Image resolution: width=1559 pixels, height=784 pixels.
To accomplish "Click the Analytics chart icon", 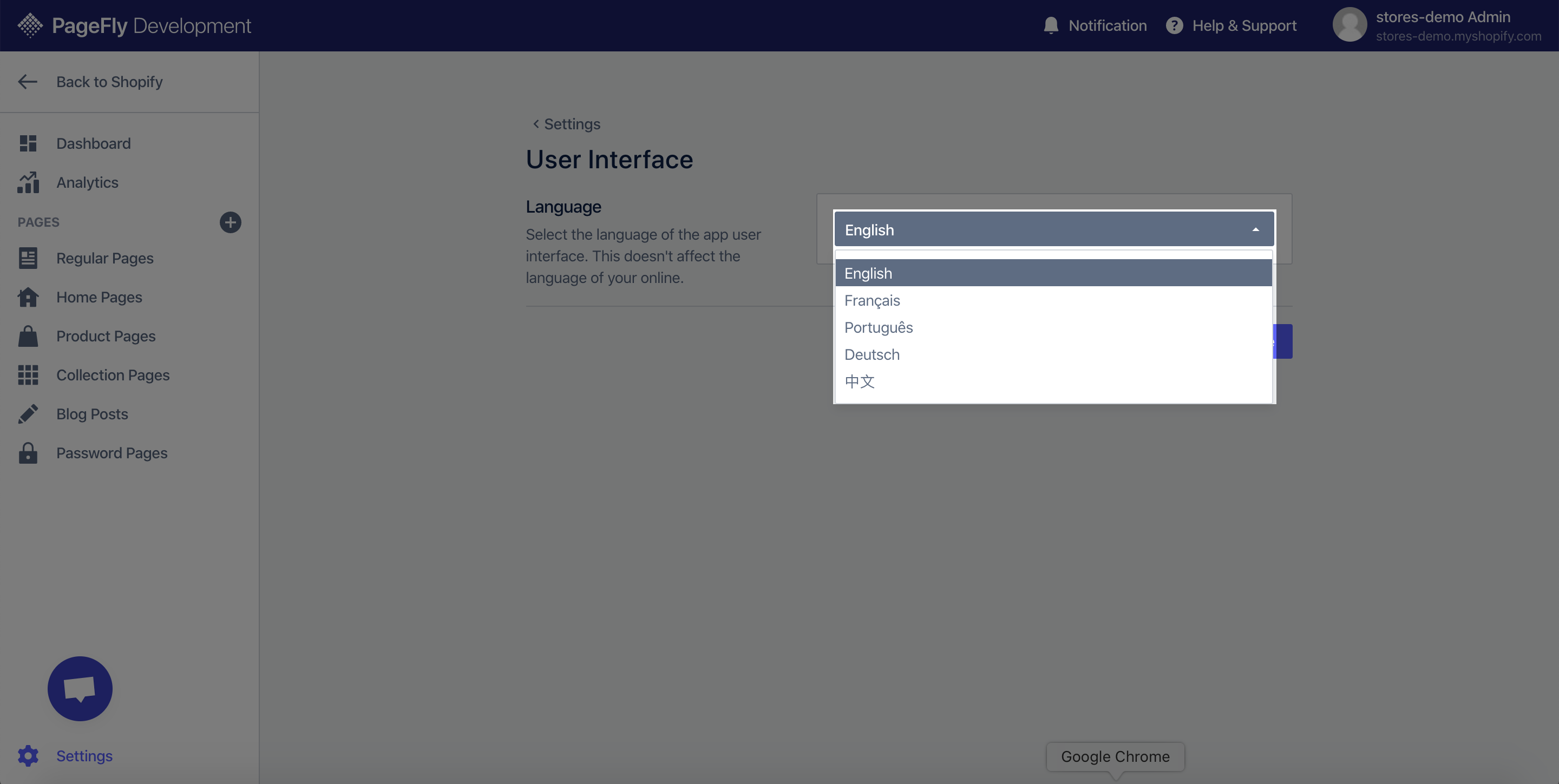I will [x=28, y=182].
